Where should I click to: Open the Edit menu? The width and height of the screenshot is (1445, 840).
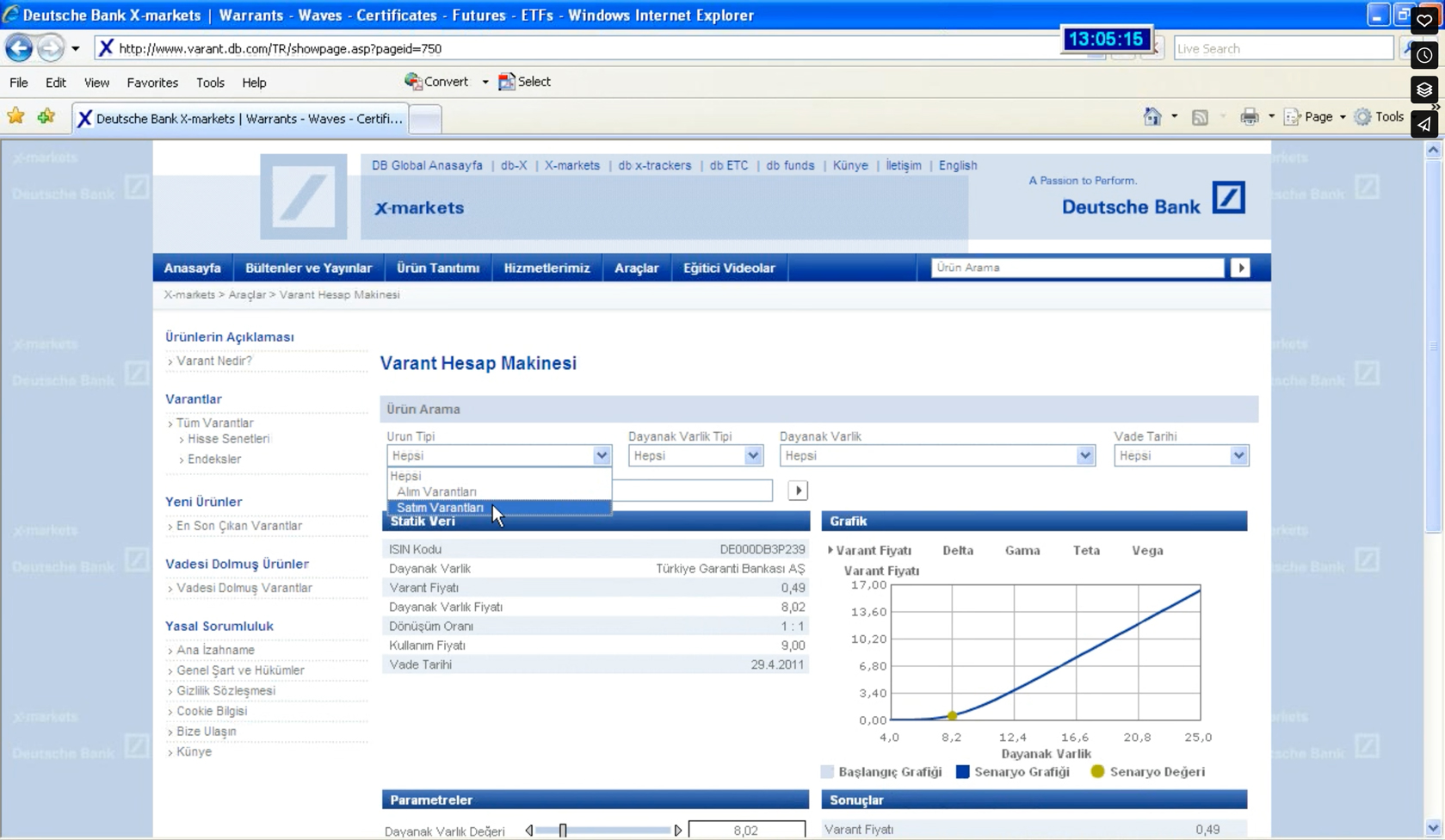point(56,83)
